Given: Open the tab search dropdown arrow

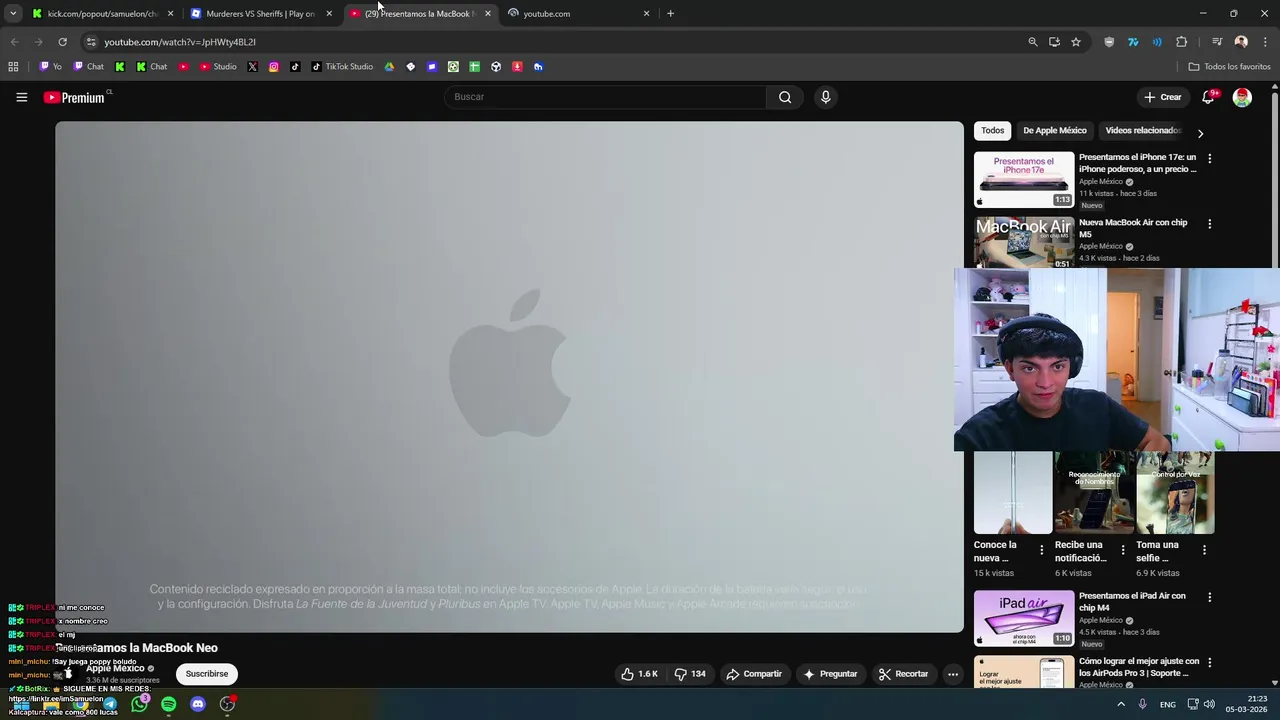Looking at the screenshot, I should pyautogui.click(x=12, y=14).
